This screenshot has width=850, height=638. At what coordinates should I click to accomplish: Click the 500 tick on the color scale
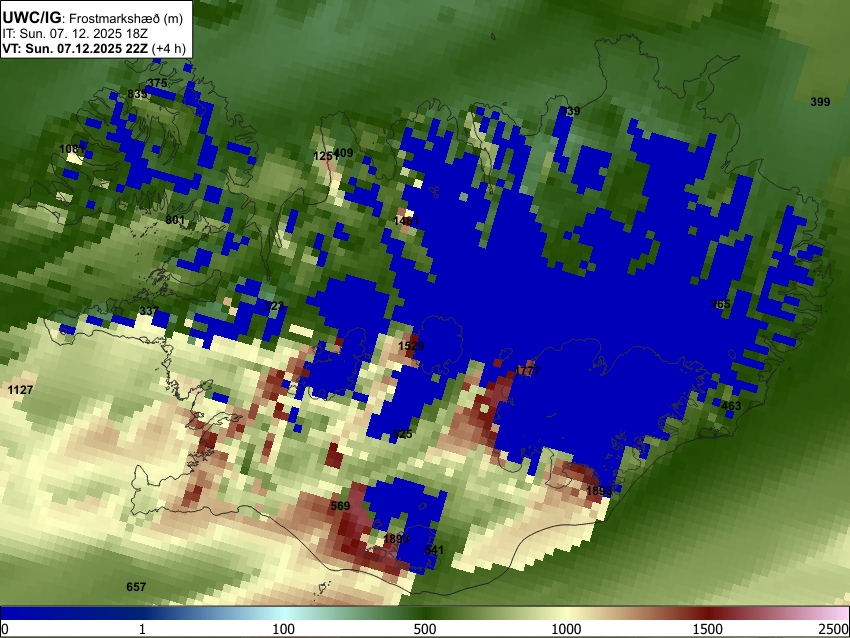pos(425,629)
